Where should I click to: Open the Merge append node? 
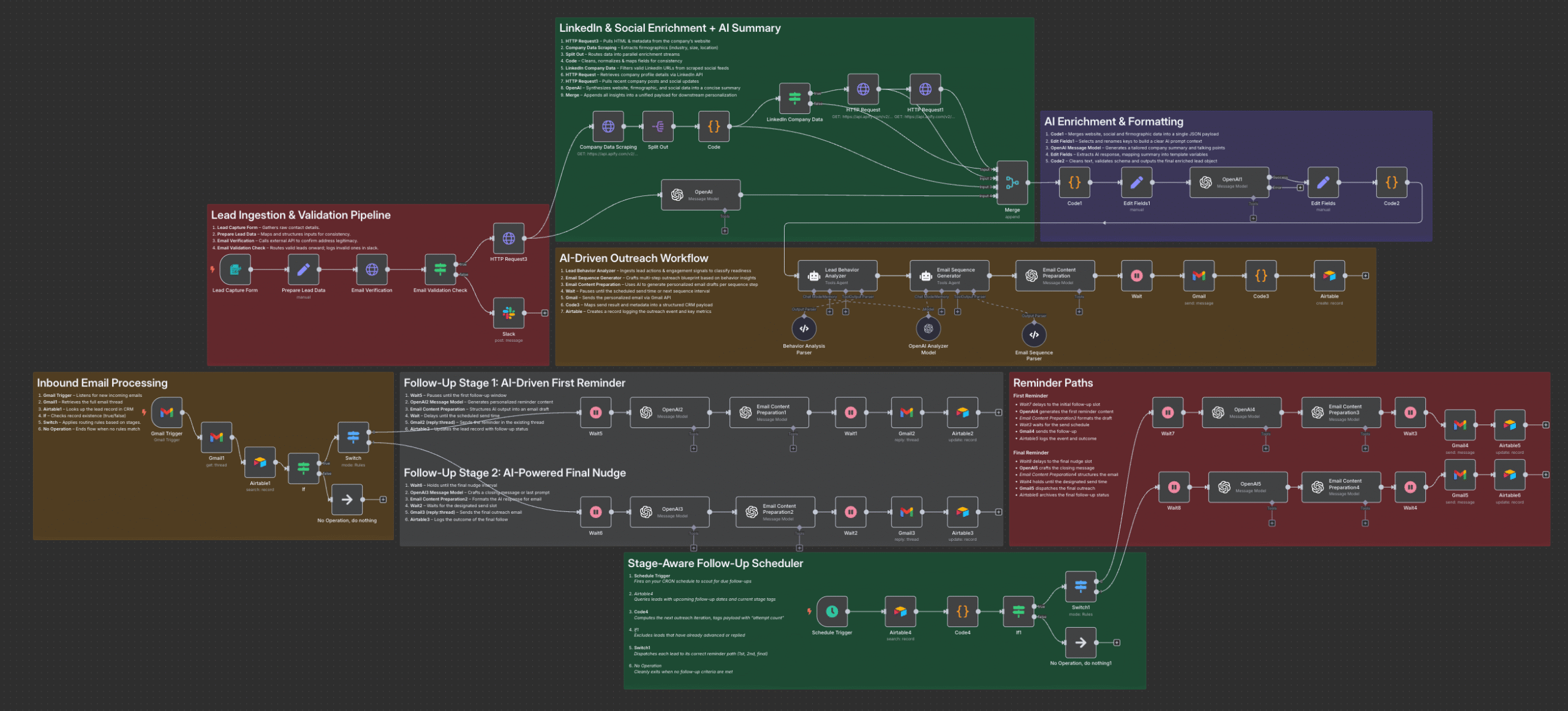tap(1012, 182)
